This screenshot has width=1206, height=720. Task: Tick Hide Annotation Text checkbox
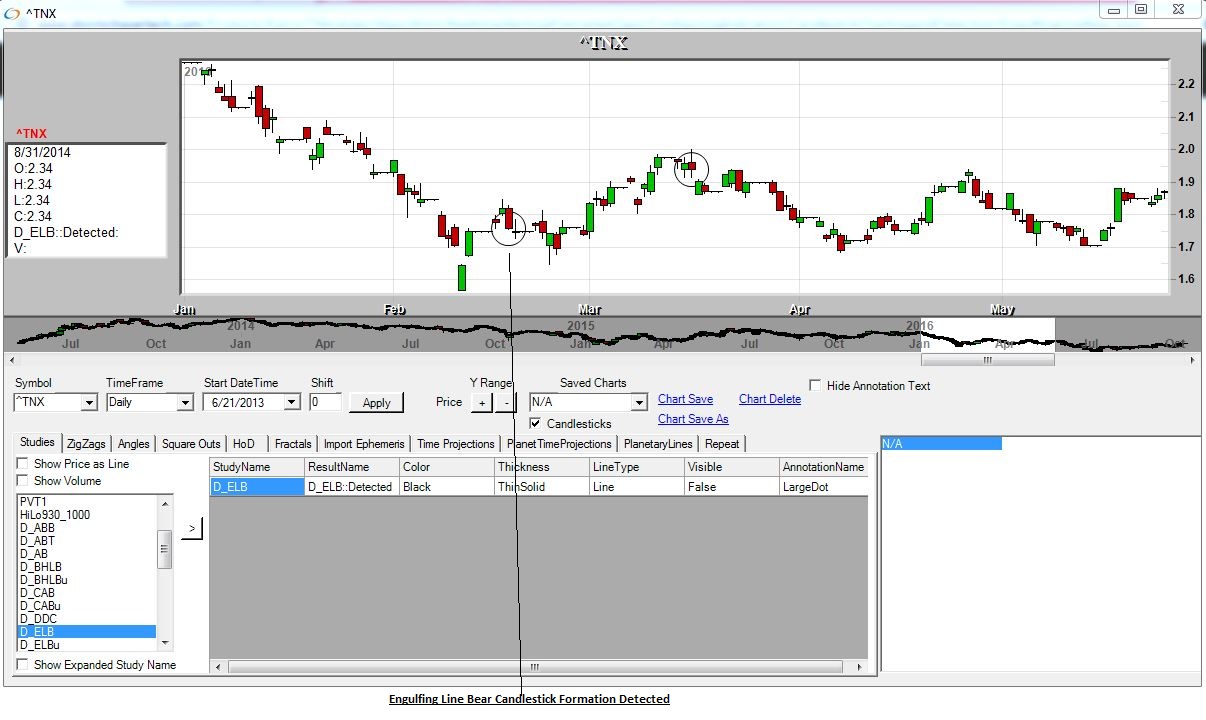(x=815, y=386)
